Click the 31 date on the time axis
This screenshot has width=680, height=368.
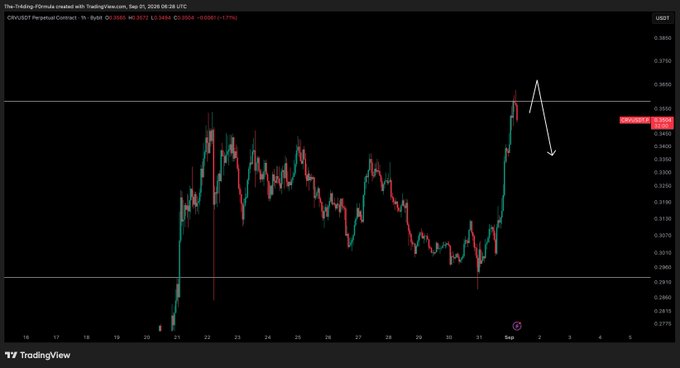click(479, 337)
